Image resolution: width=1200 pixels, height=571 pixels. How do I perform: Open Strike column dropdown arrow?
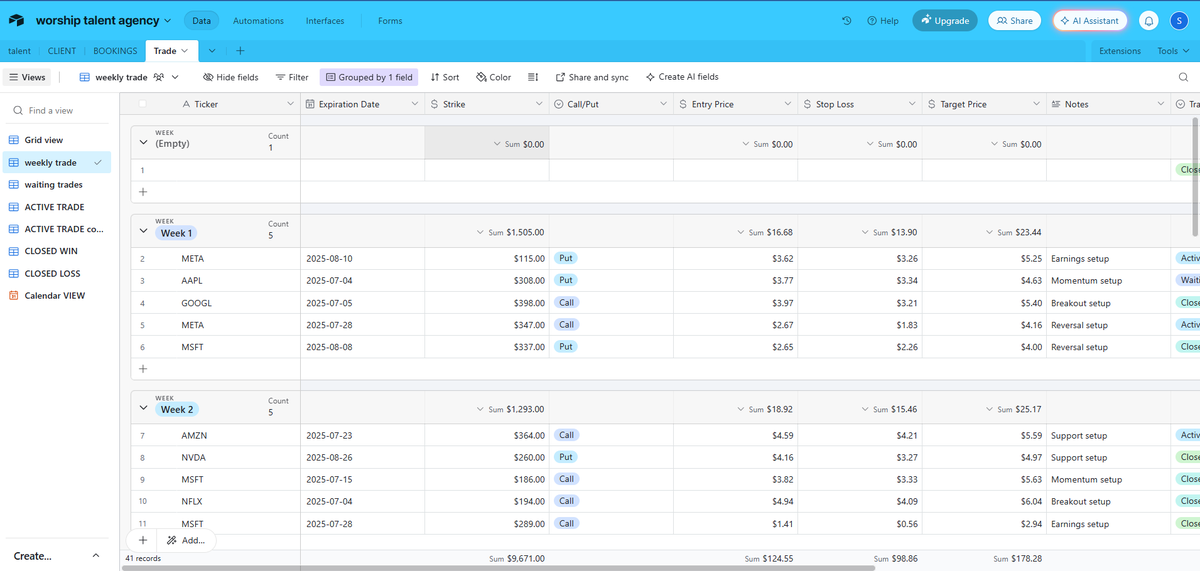(539, 104)
